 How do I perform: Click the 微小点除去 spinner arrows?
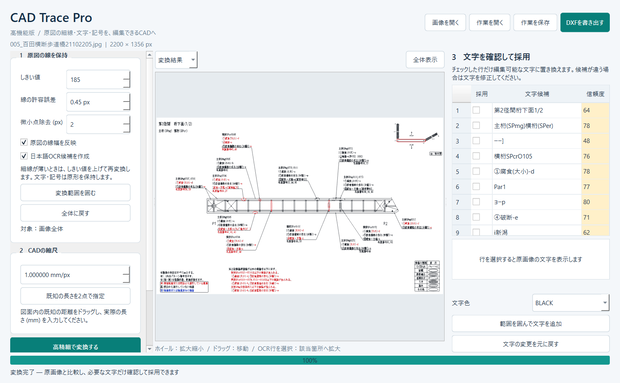point(127,124)
